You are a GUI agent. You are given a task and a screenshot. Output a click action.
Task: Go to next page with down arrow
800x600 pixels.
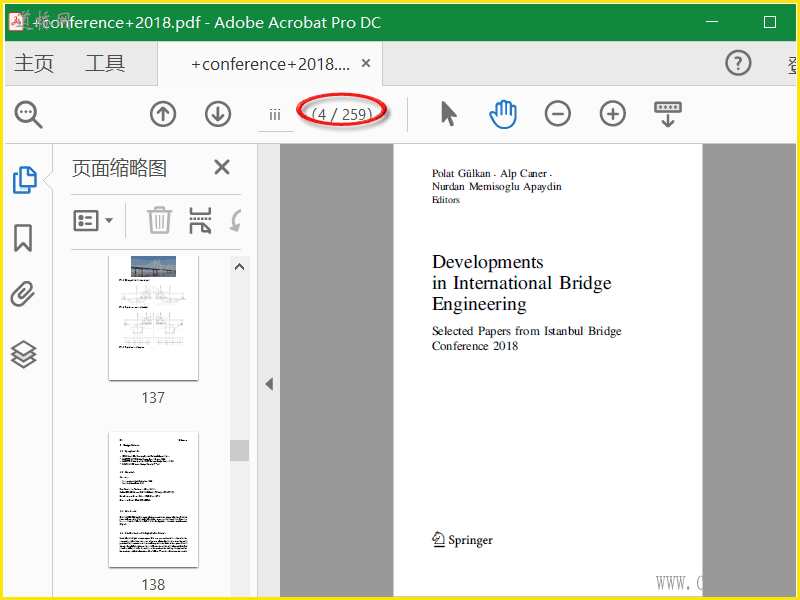[x=218, y=114]
